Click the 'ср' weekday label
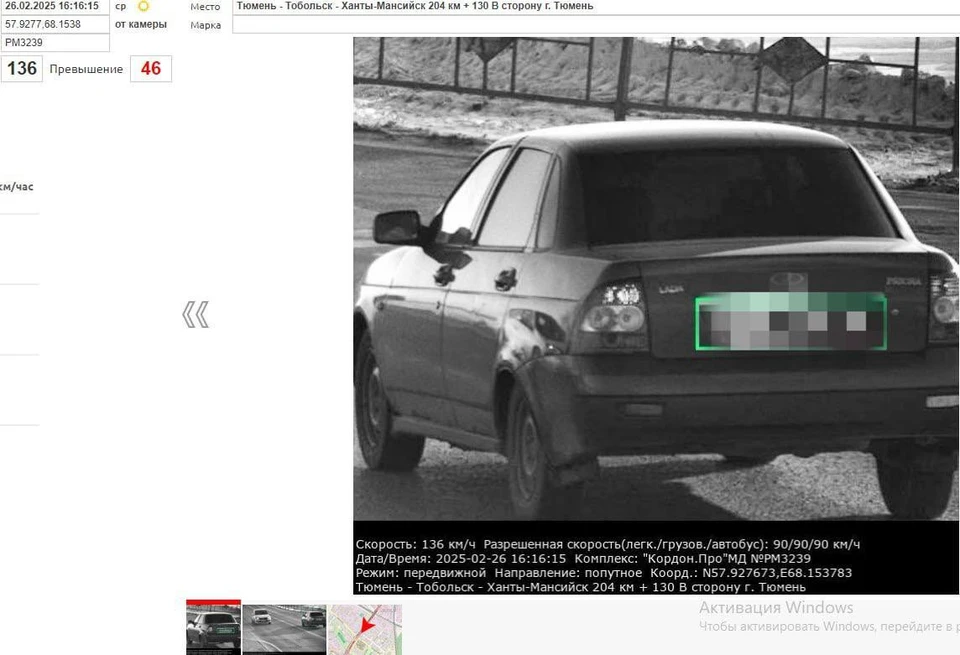 [x=121, y=6]
